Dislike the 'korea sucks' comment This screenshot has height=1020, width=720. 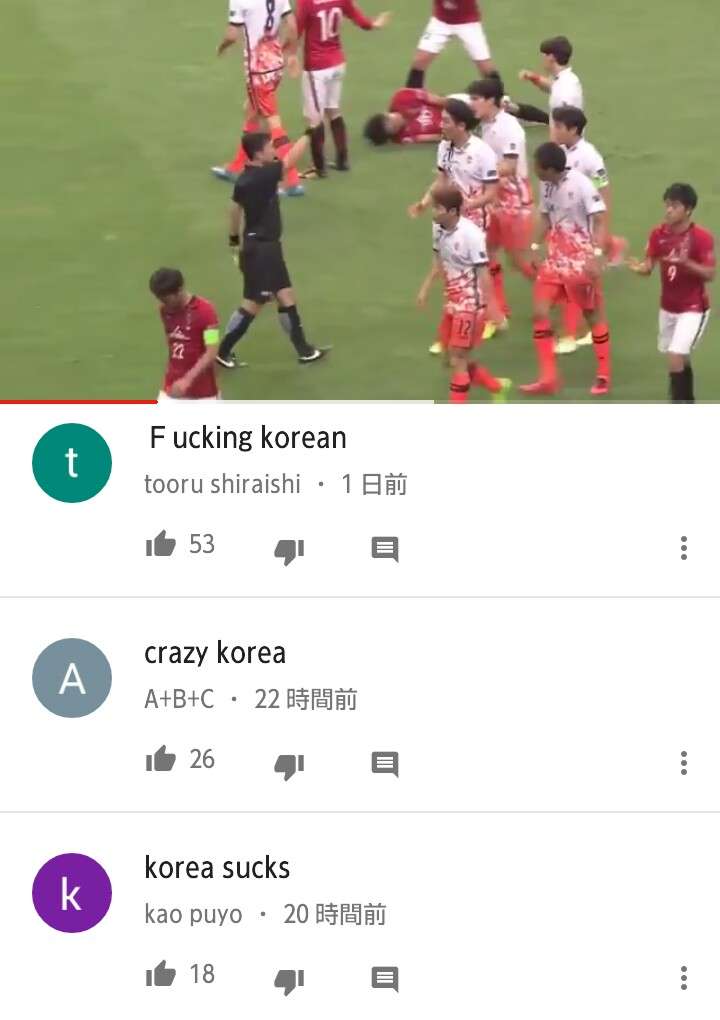(289, 980)
